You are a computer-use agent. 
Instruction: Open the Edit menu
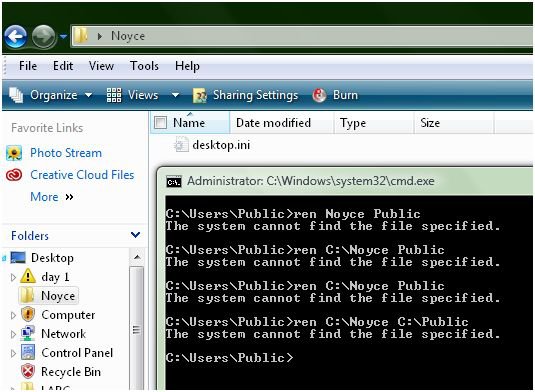[x=63, y=66]
